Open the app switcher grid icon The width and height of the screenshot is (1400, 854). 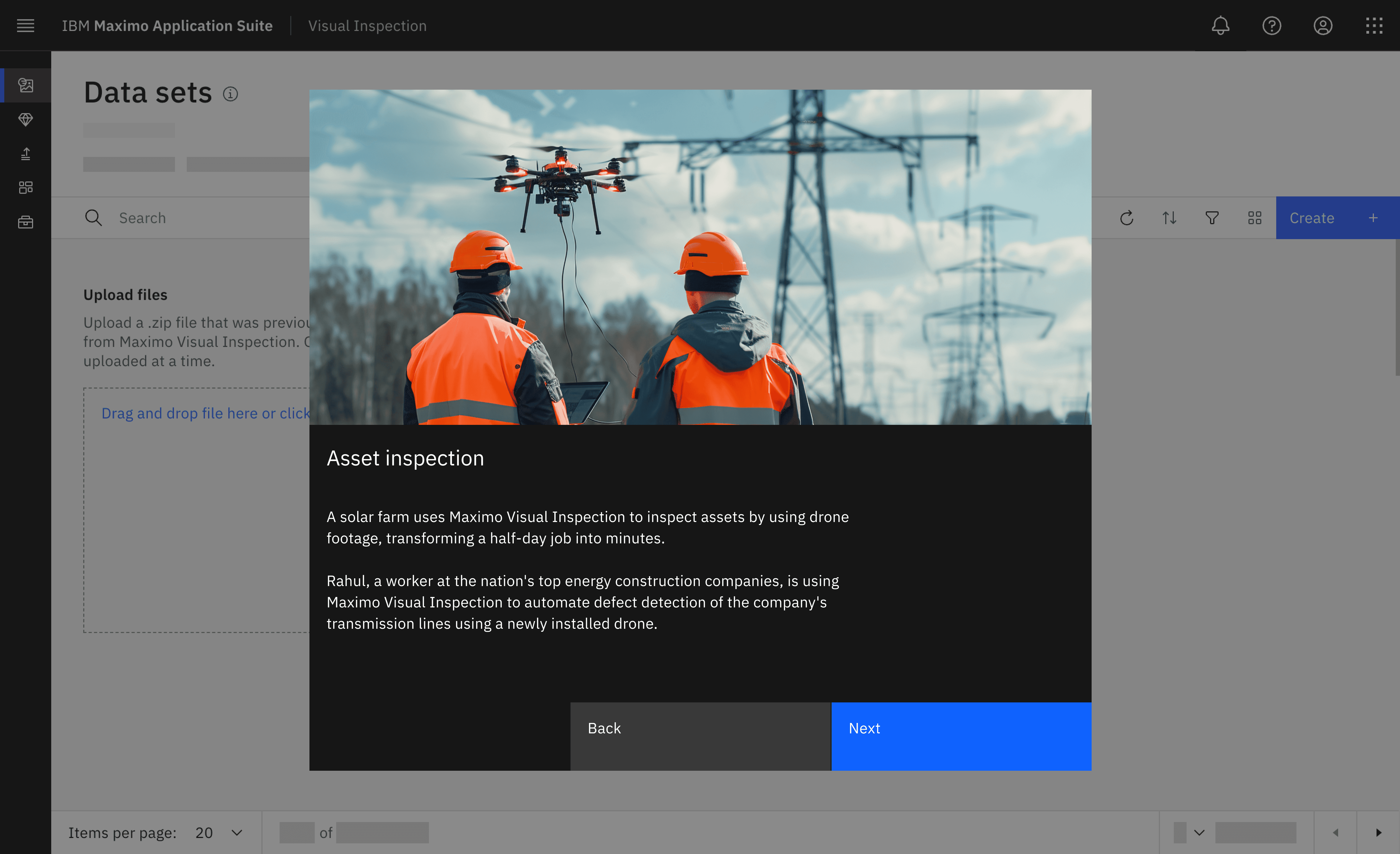1373,26
